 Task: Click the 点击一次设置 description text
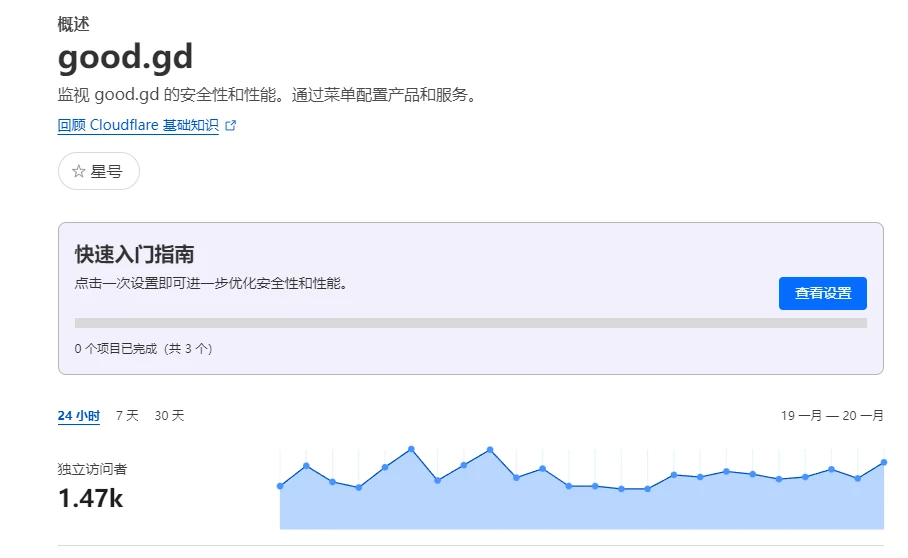pos(211,284)
